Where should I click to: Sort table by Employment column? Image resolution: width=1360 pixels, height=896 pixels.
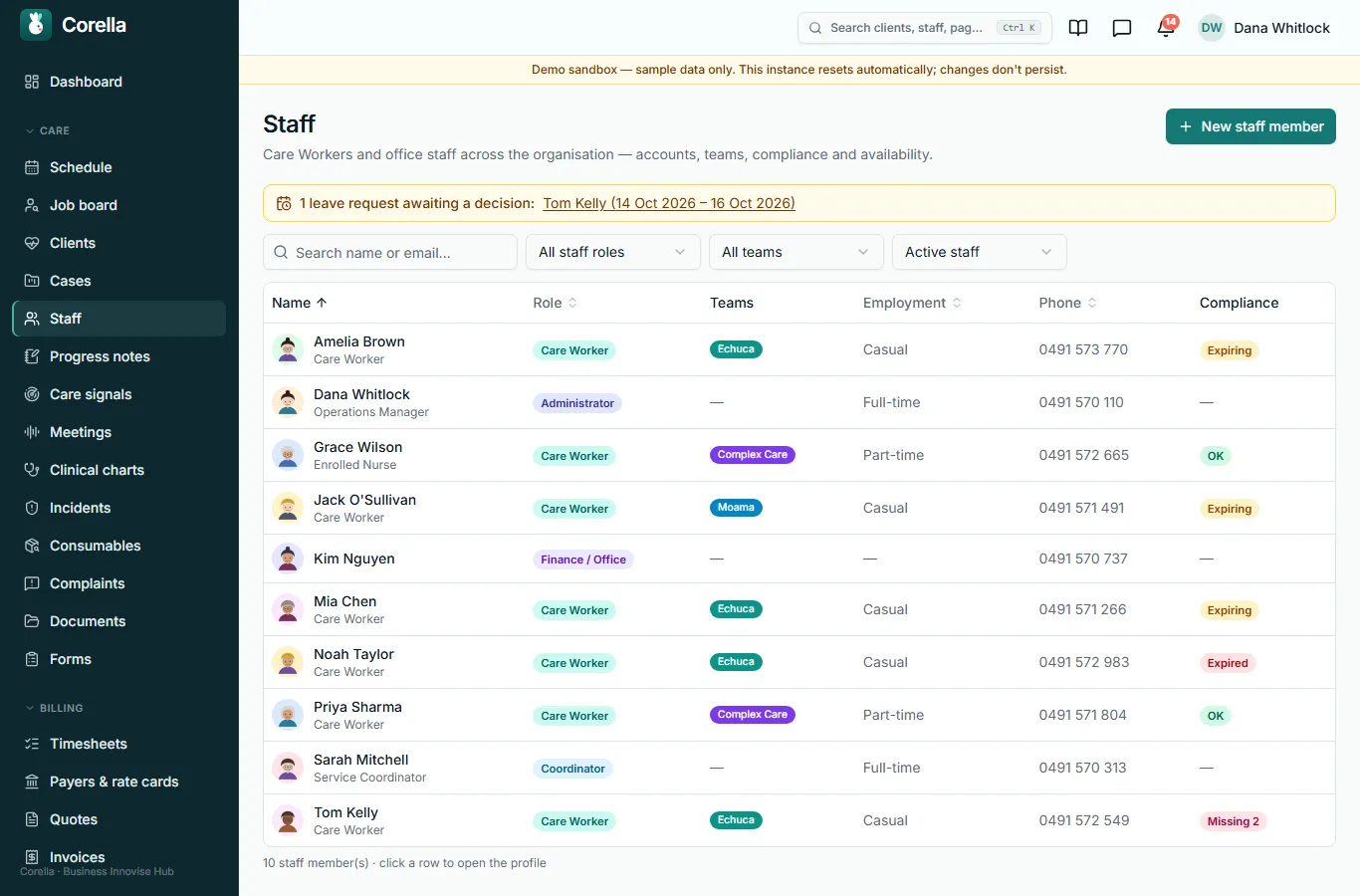point(912,303)
